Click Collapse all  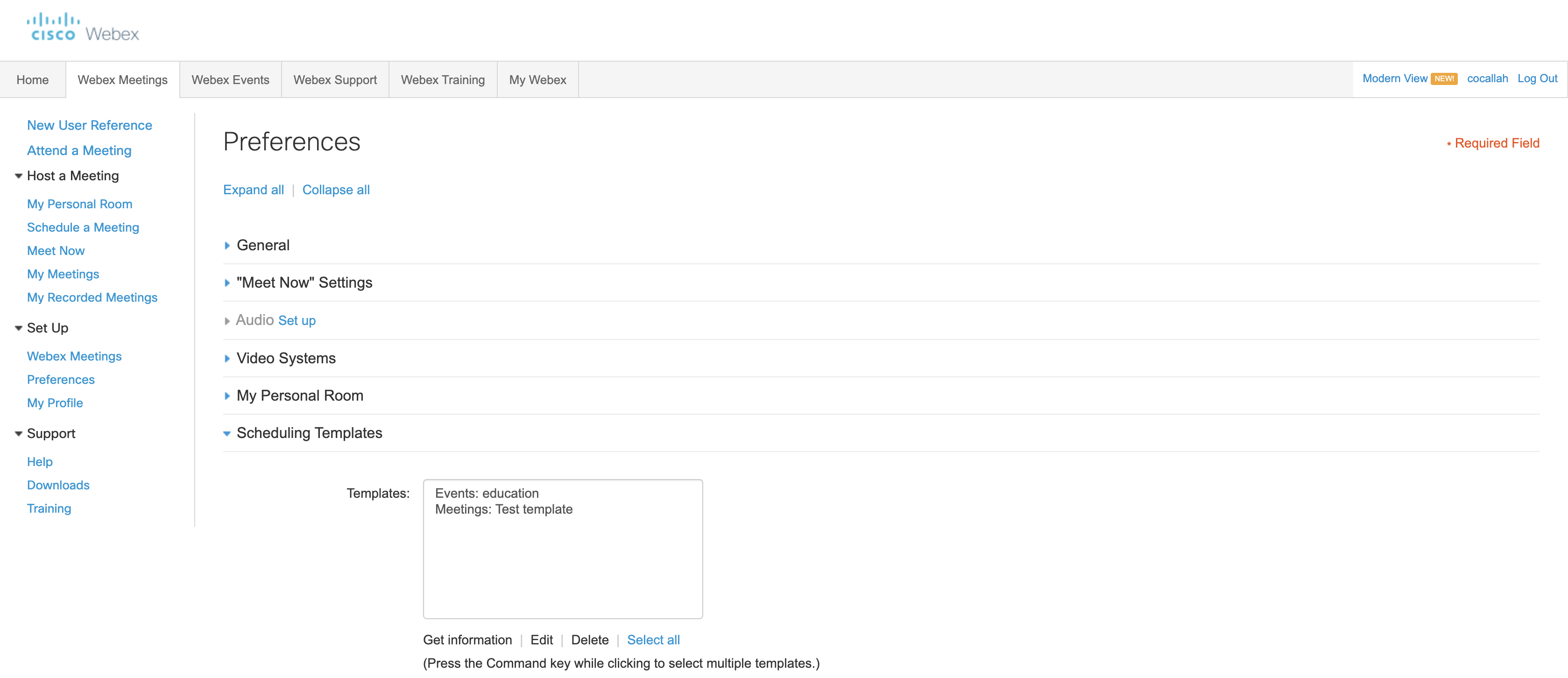click(x=336, y=189)
